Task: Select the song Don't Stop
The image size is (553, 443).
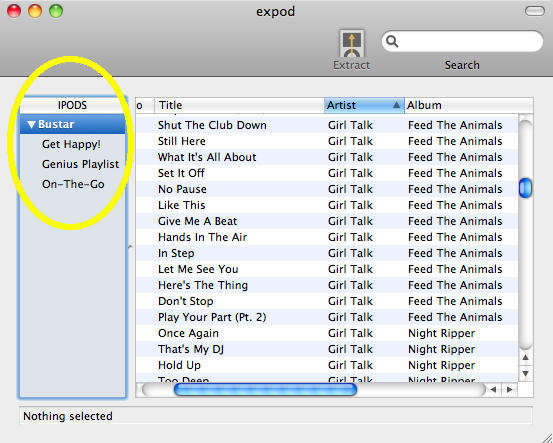Action: (x=186, y=302)
